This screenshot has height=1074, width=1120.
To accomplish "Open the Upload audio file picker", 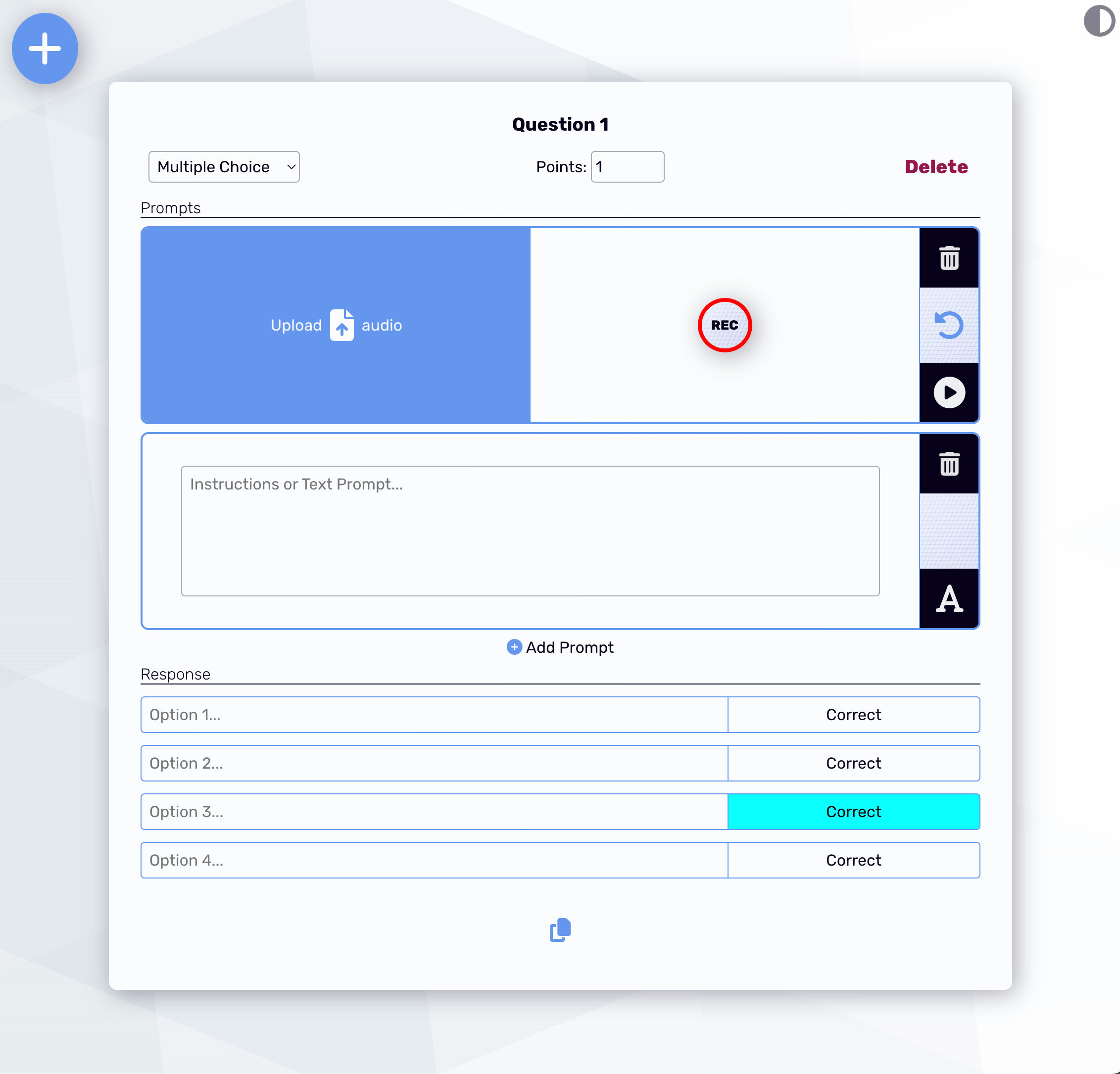I will pos(336,325).
